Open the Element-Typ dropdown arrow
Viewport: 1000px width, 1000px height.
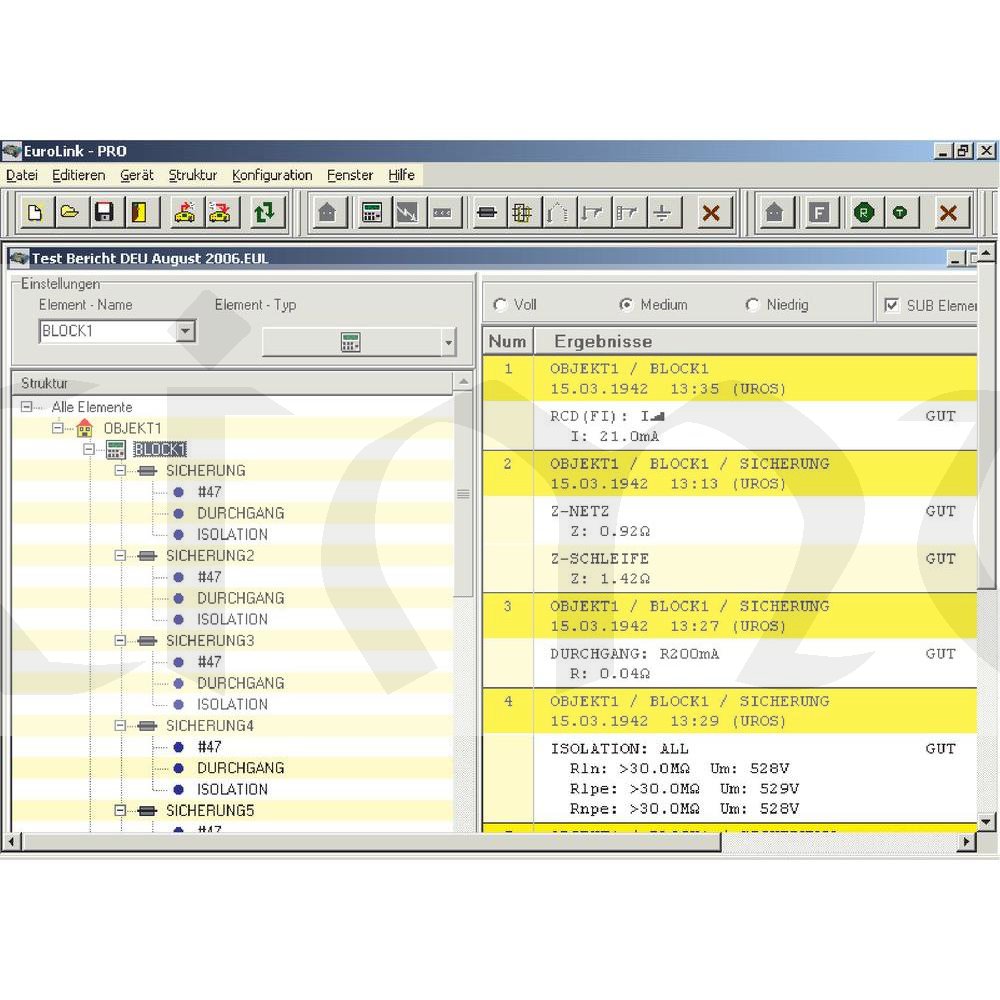pos(448,343)
